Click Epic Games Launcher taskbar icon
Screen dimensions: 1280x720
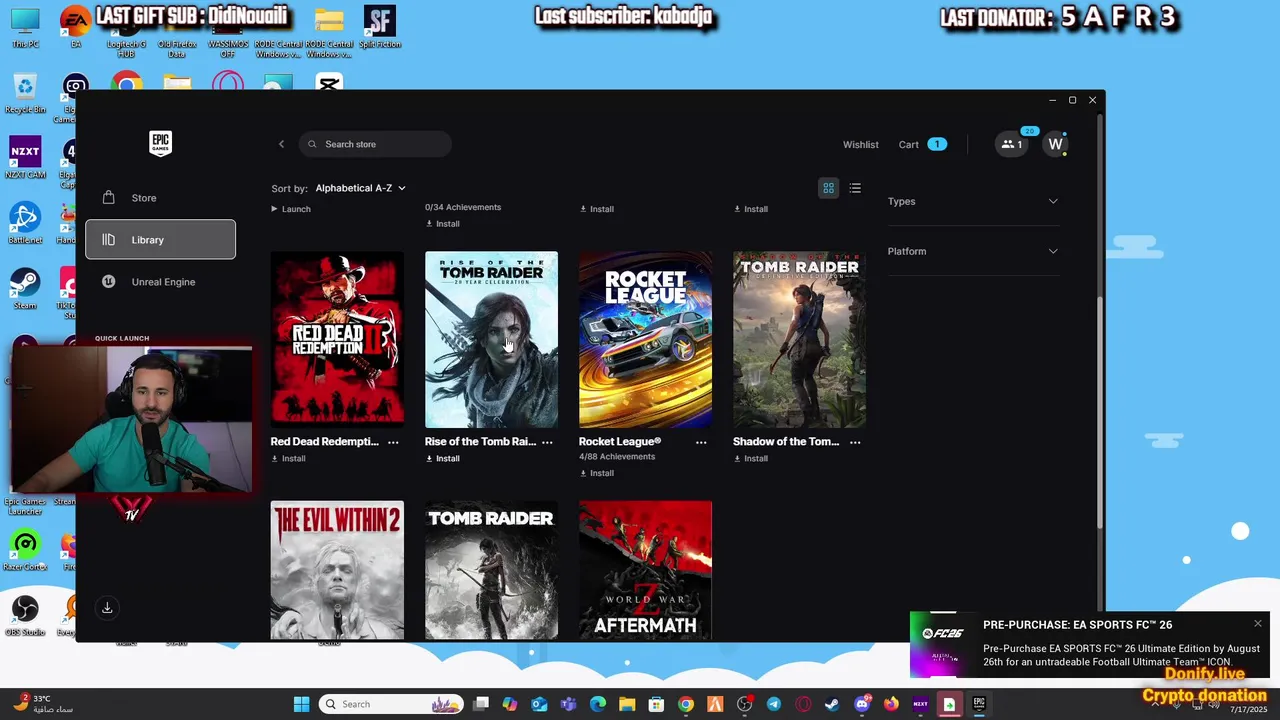pos(979,704)
